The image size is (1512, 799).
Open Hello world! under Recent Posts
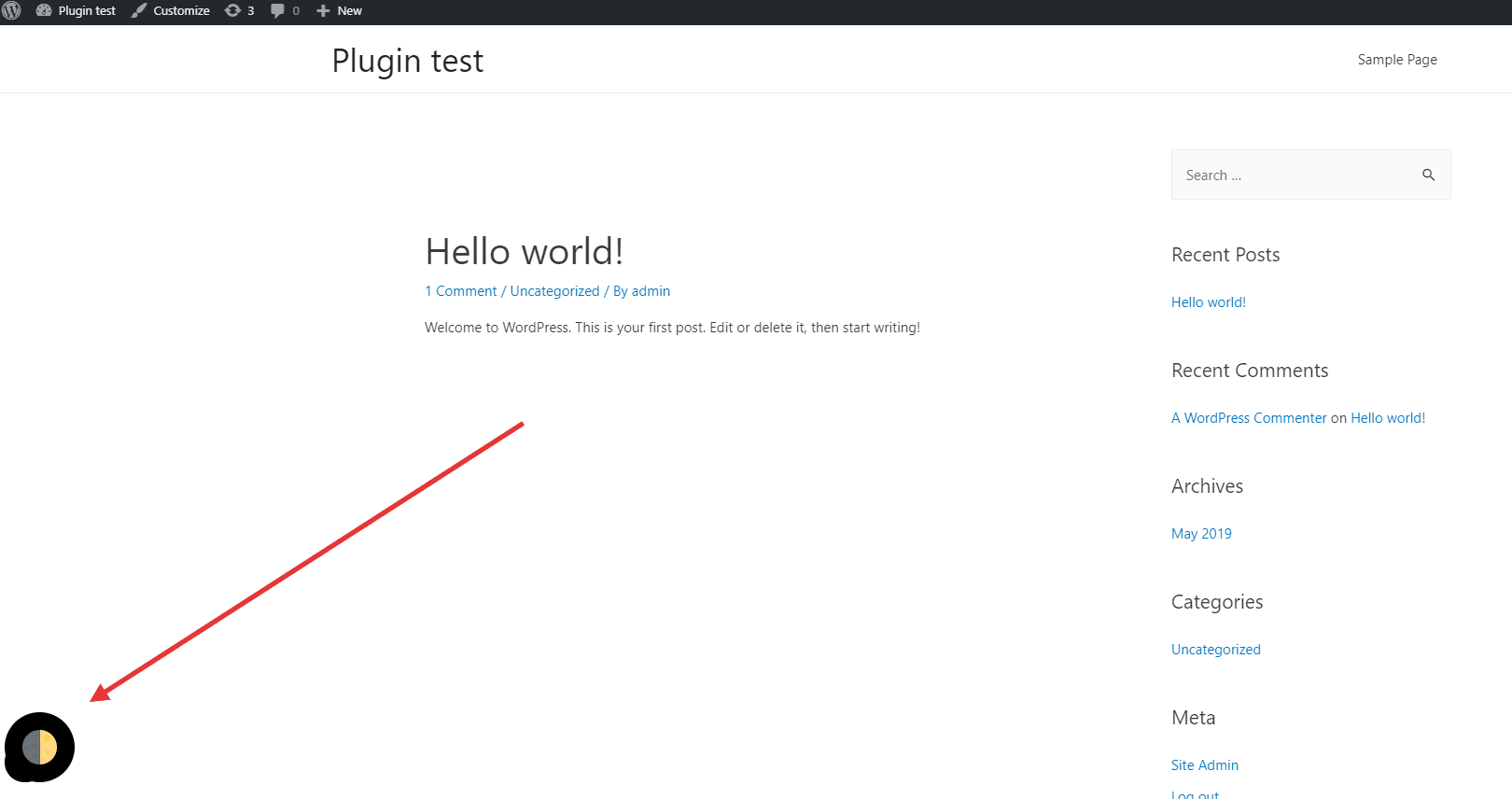coord(1209,302)
